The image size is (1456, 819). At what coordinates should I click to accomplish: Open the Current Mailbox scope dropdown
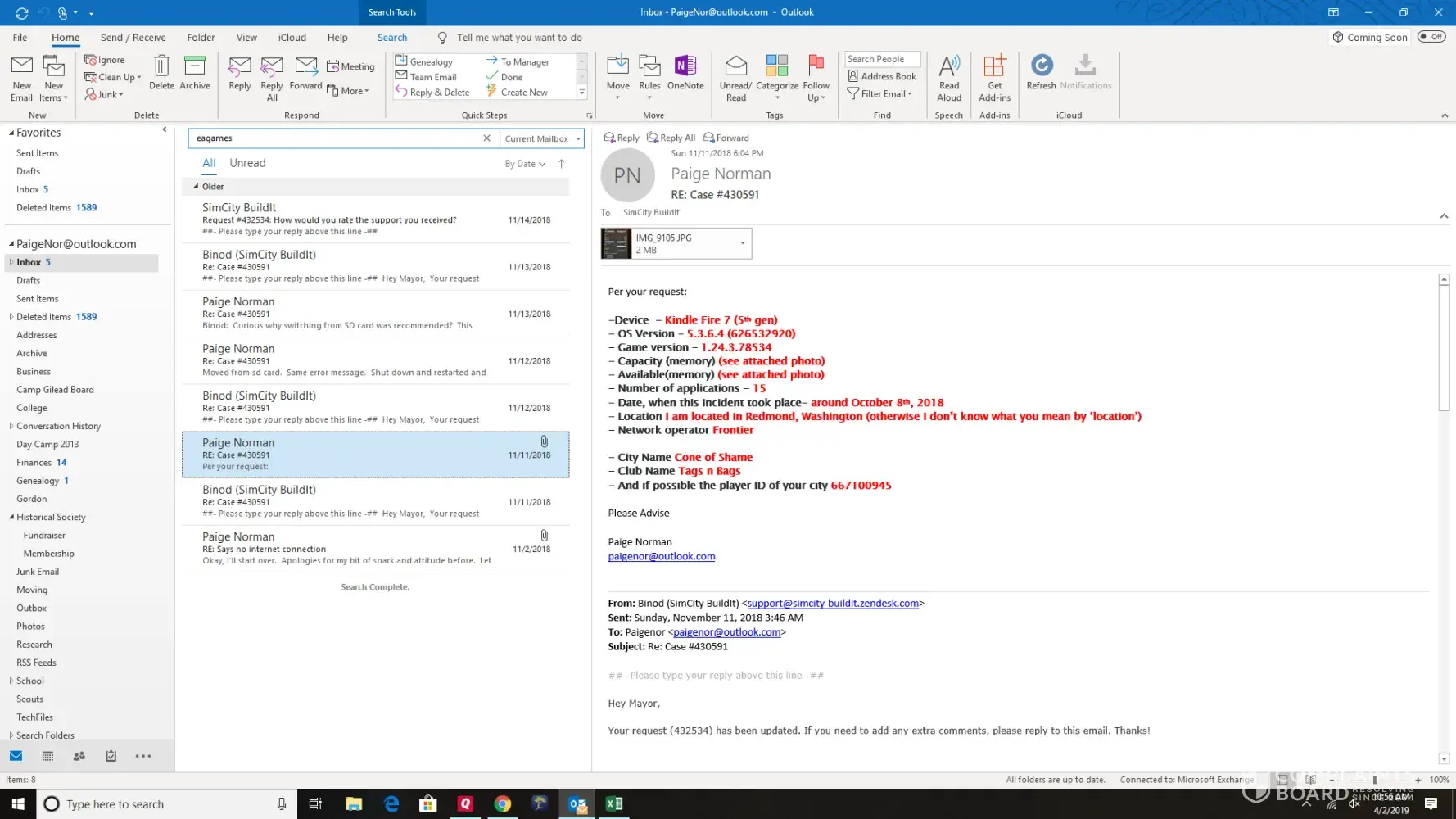[x=542, y=138]
